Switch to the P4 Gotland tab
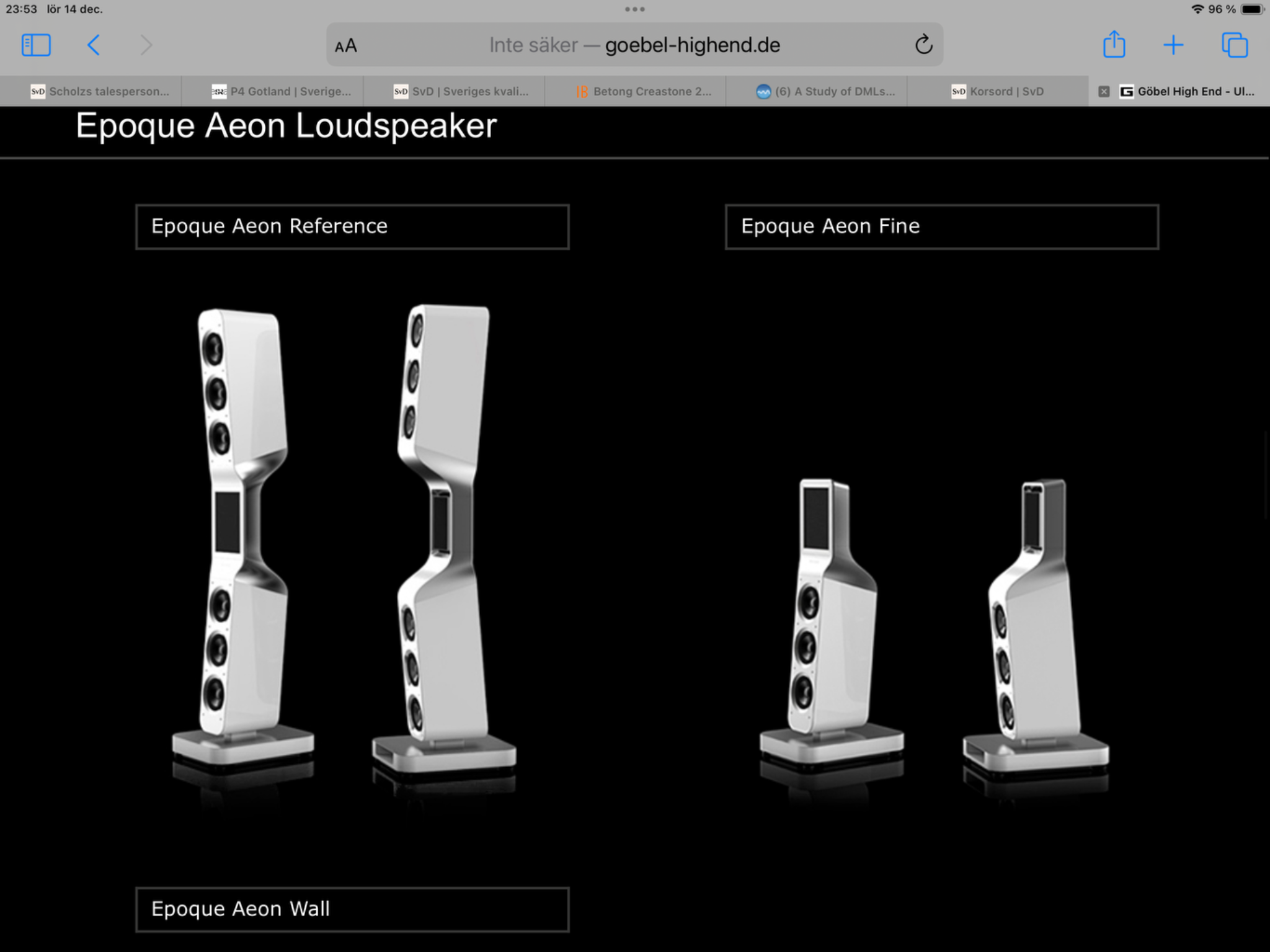 pos(273,91)
